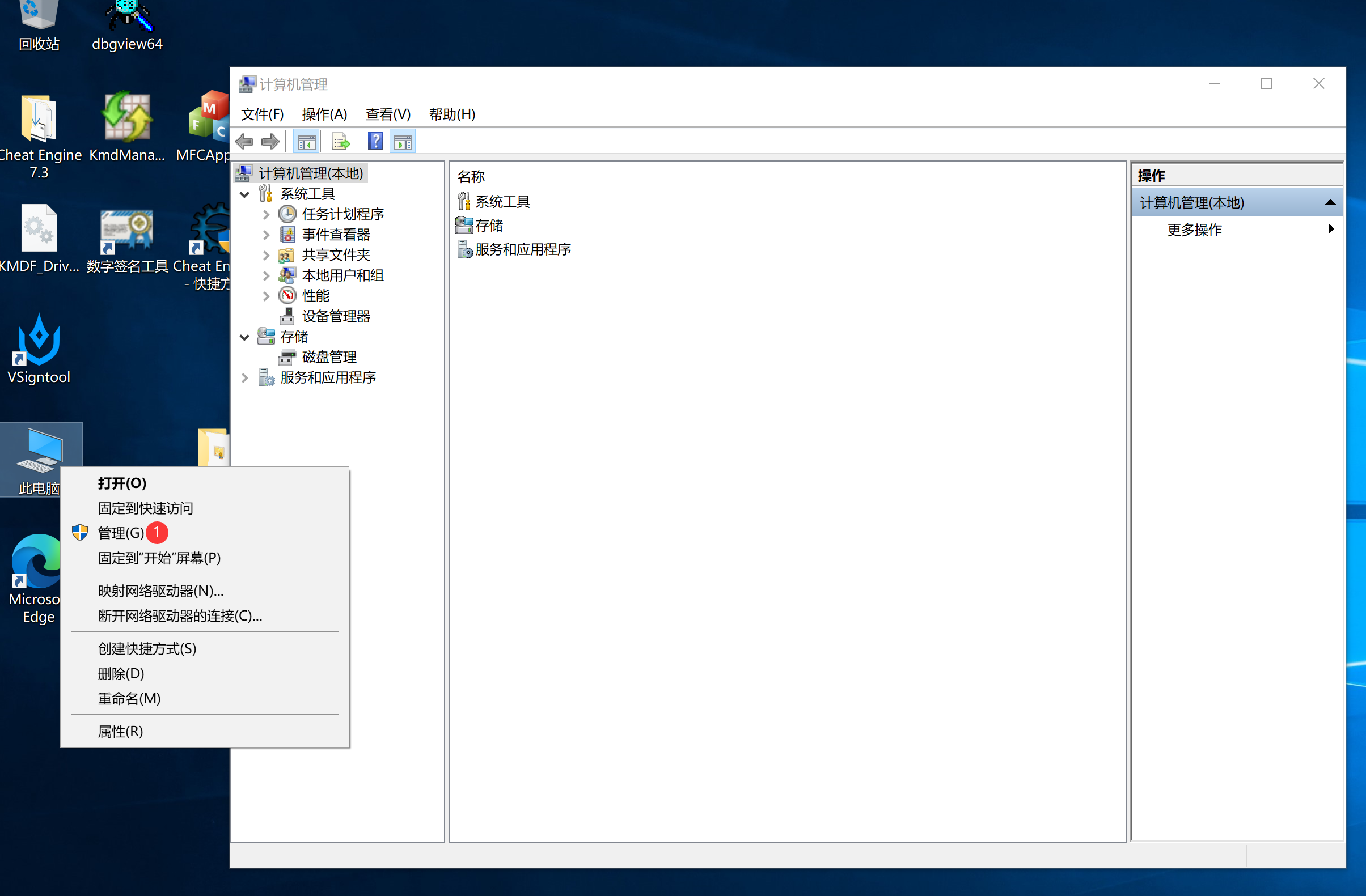Select 设备管理器 in the tree
This screenshot has height=896, width=1366.
pos(336,316)
